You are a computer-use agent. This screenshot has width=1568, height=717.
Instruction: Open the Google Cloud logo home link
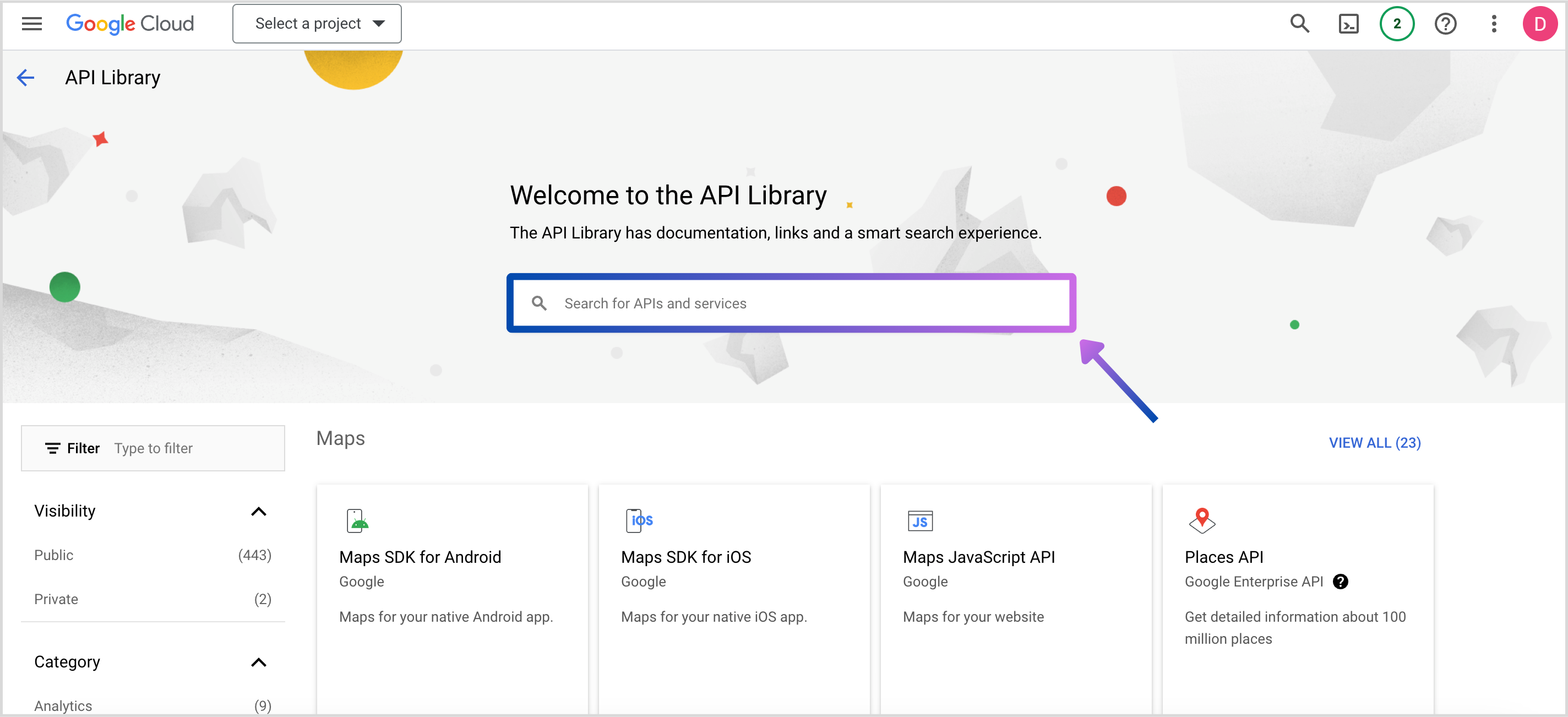(x=129, y=24)
